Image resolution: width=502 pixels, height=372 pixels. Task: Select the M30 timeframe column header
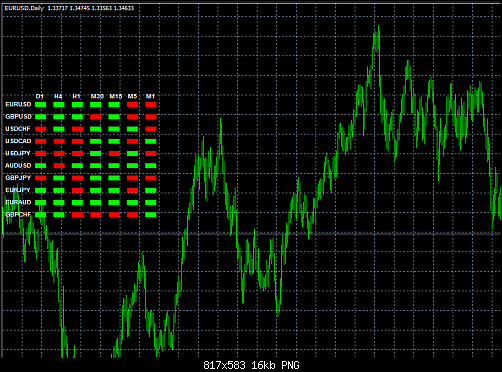[x=97, y=96]
